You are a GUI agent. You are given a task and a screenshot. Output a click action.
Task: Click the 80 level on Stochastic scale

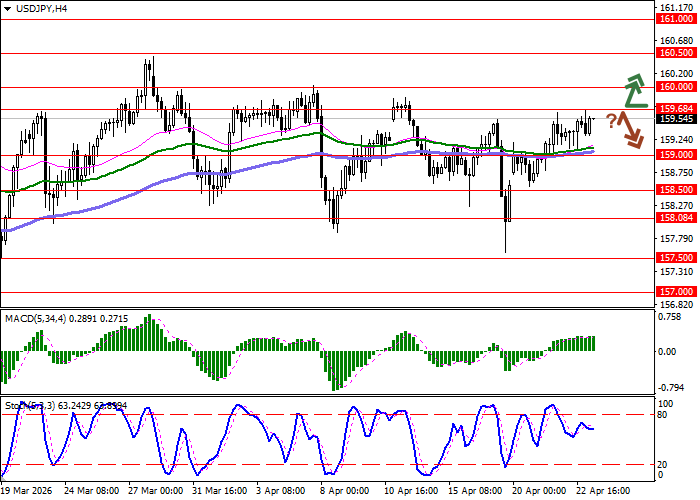point(662,415)
